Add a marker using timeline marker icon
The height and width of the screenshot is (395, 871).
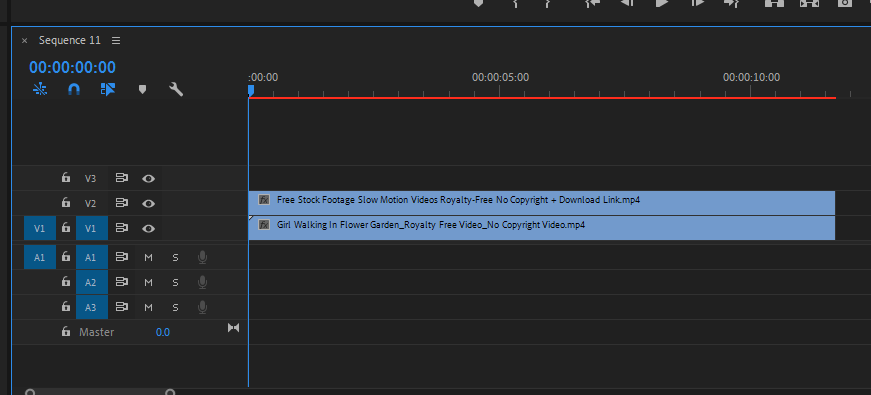(142, 89)
